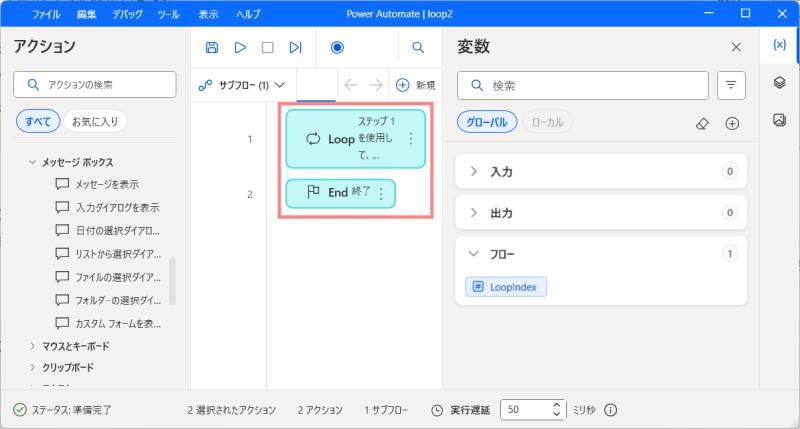The width and height of the screenshot is (800, 429).
Task: Open the サブフロー dropdown
Action: point(243,85)
